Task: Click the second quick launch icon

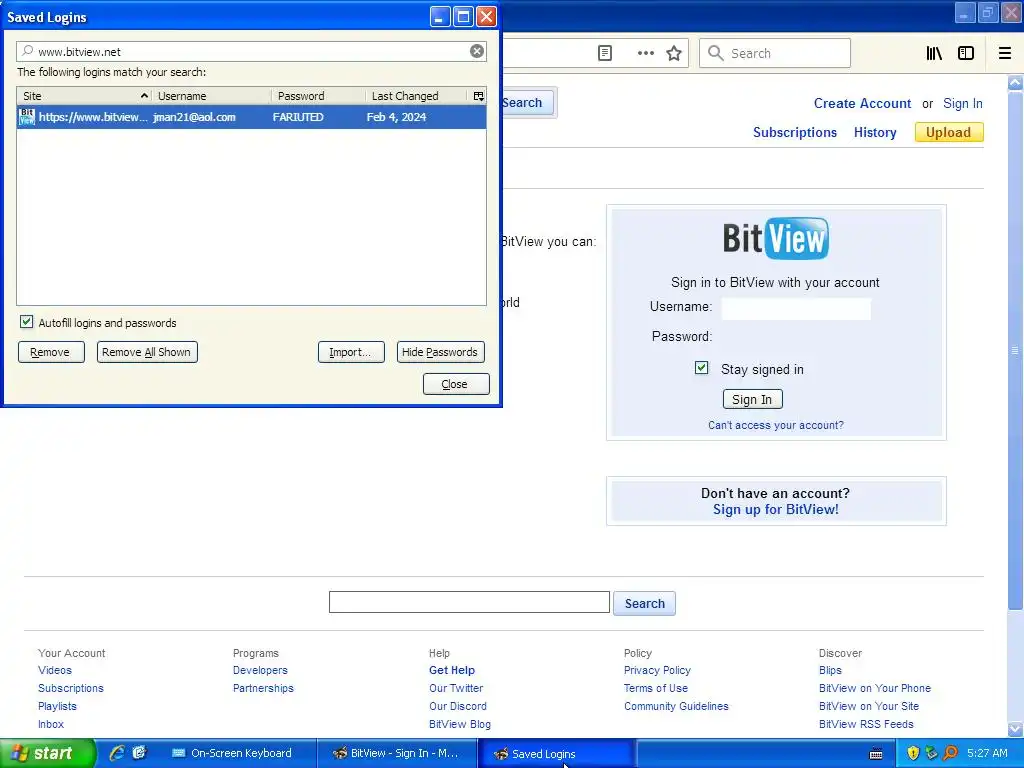Action: tap(140, 753)
